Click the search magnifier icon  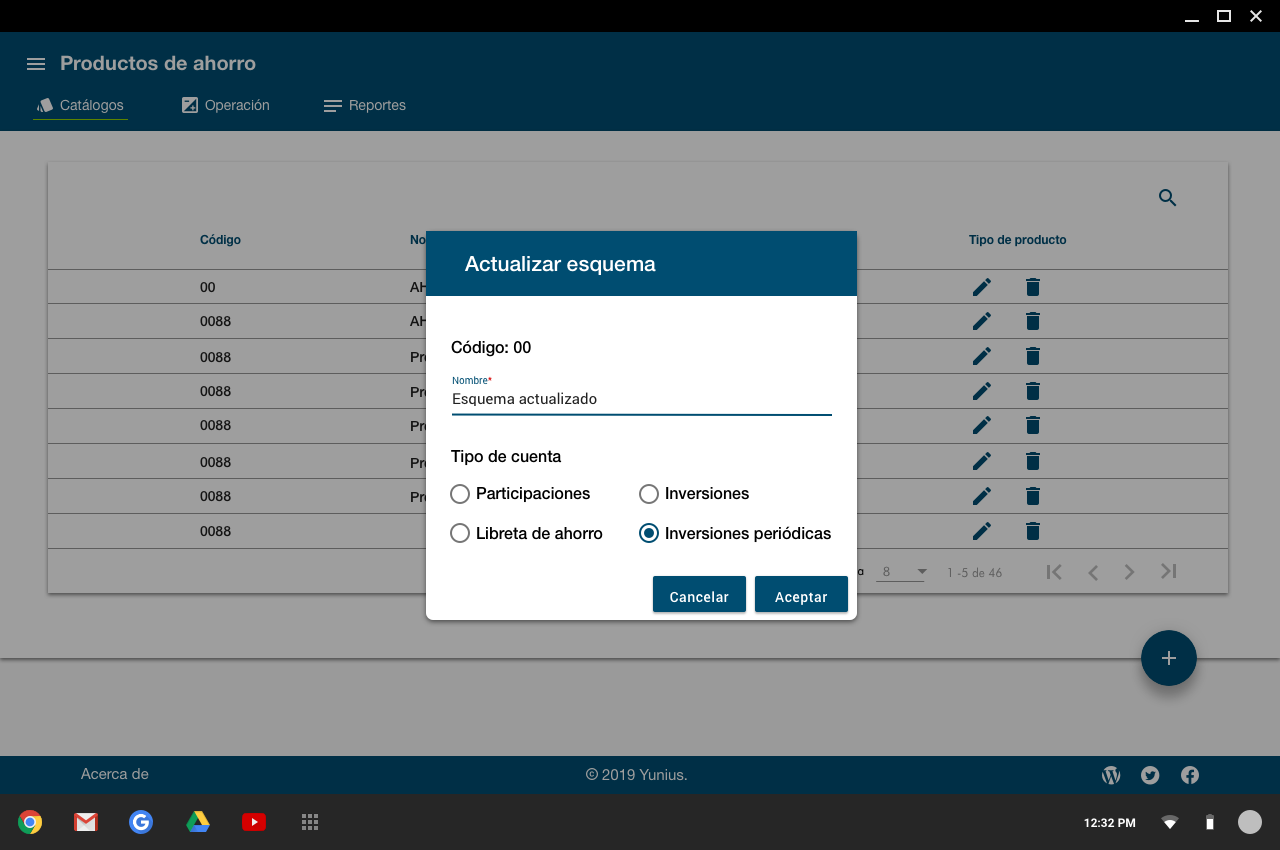(1167, 198)
